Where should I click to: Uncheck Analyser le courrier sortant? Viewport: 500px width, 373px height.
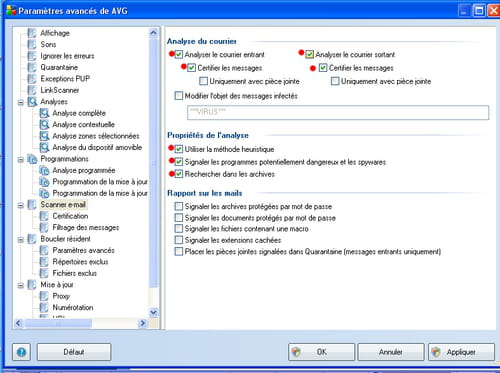coord(310,54)
